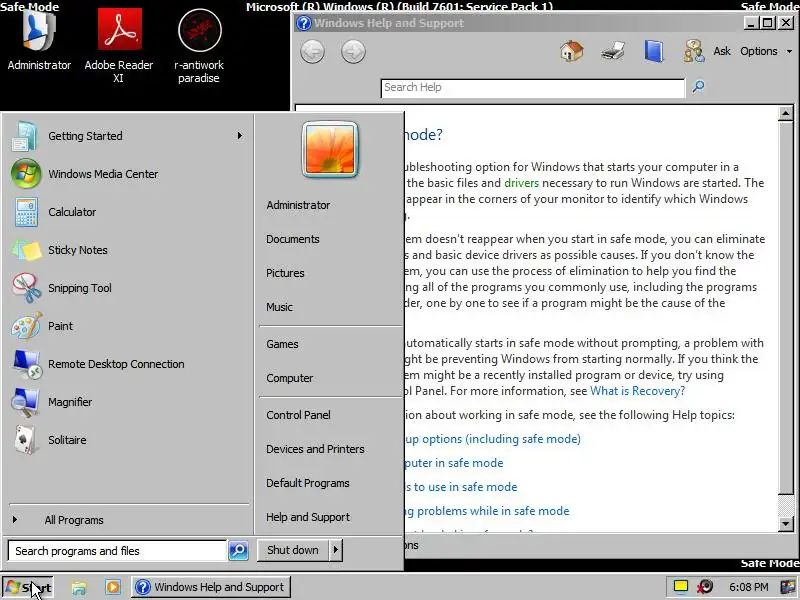The height and width of the screenshot is (600, 800).
Task: Open Browse Help book icon
Action: [x=654, y=51]
